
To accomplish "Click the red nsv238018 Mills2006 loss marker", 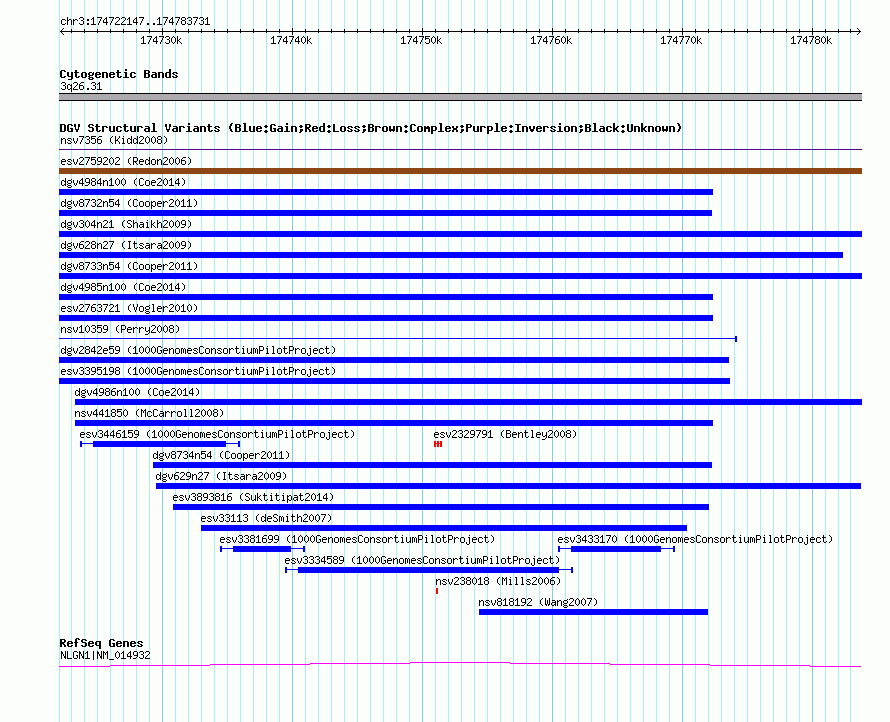I will click(x=436, y=591).
